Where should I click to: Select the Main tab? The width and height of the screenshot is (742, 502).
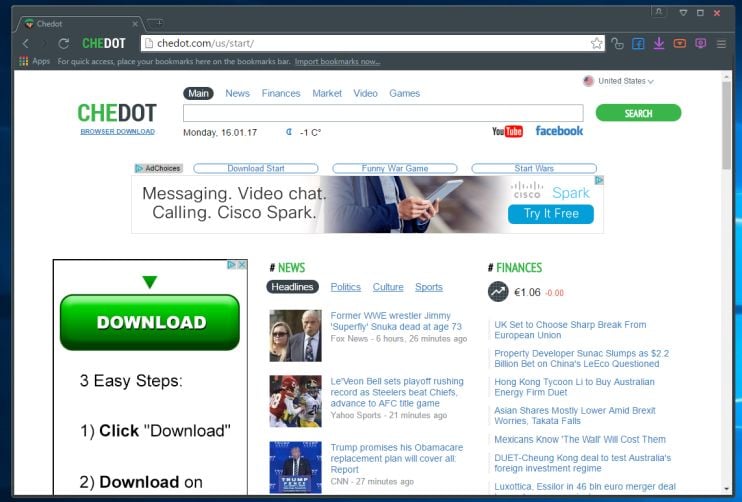(x=198, y=93)
